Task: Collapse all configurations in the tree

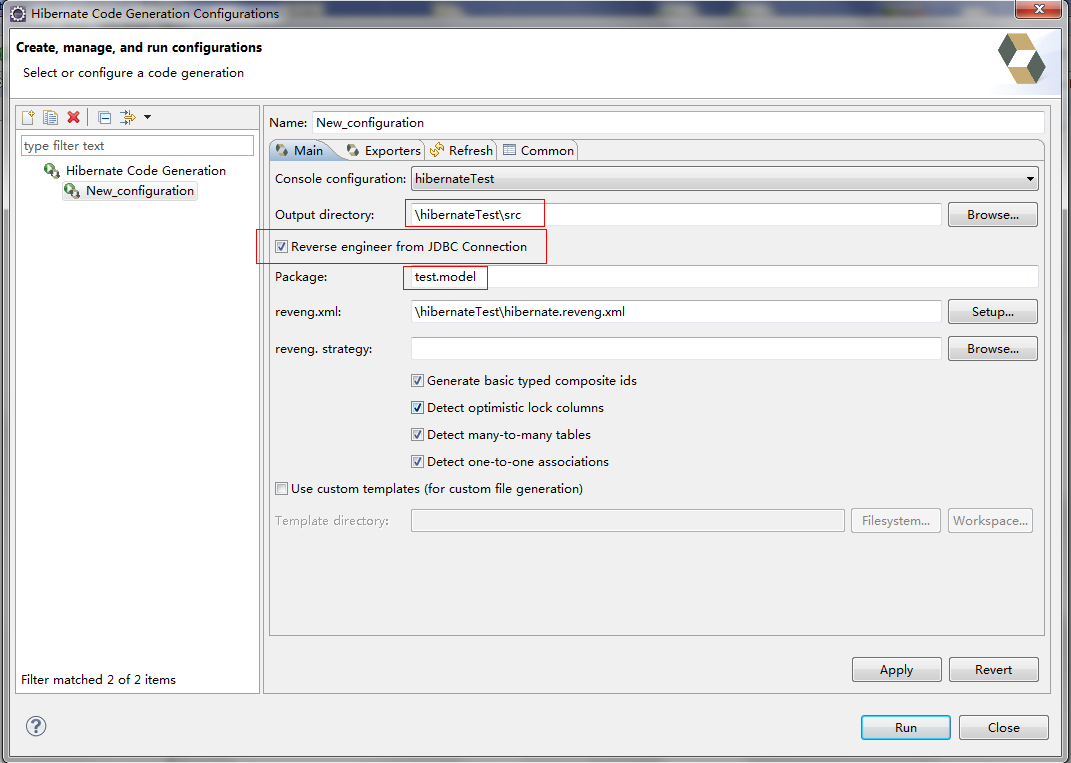Action: click(x=104, y=117)
